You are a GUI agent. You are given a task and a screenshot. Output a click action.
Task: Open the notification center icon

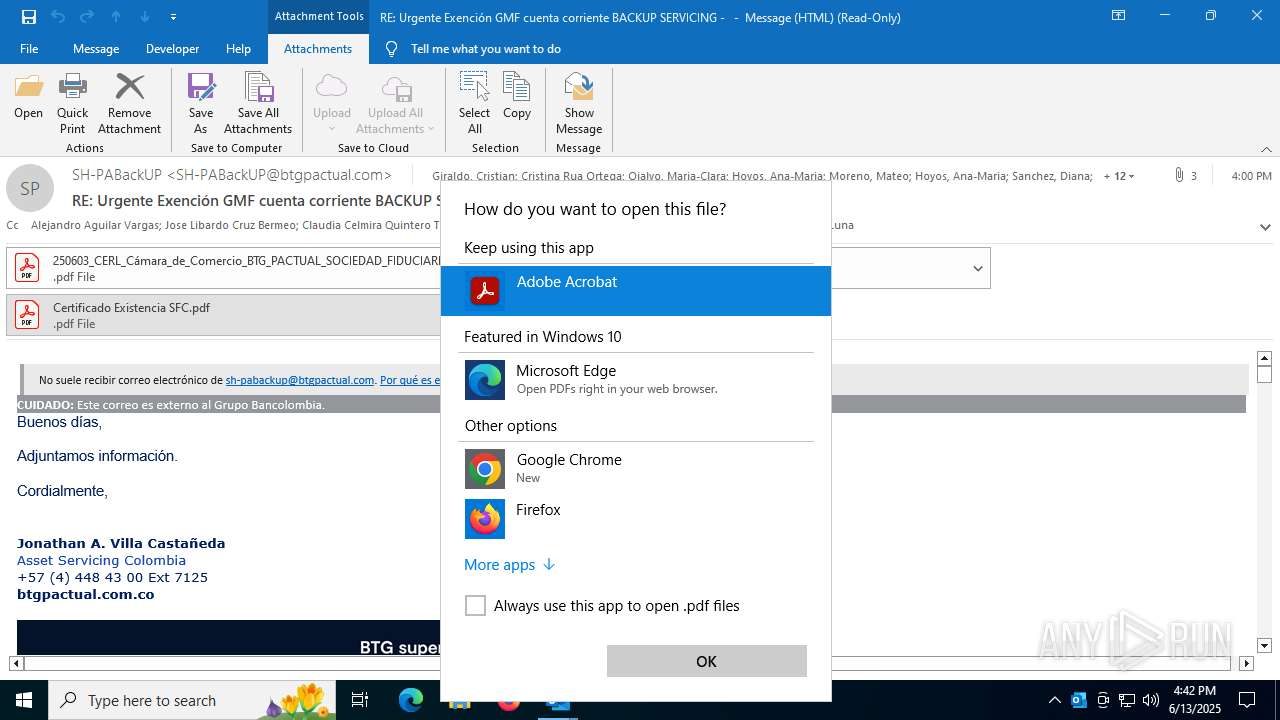1247,700
